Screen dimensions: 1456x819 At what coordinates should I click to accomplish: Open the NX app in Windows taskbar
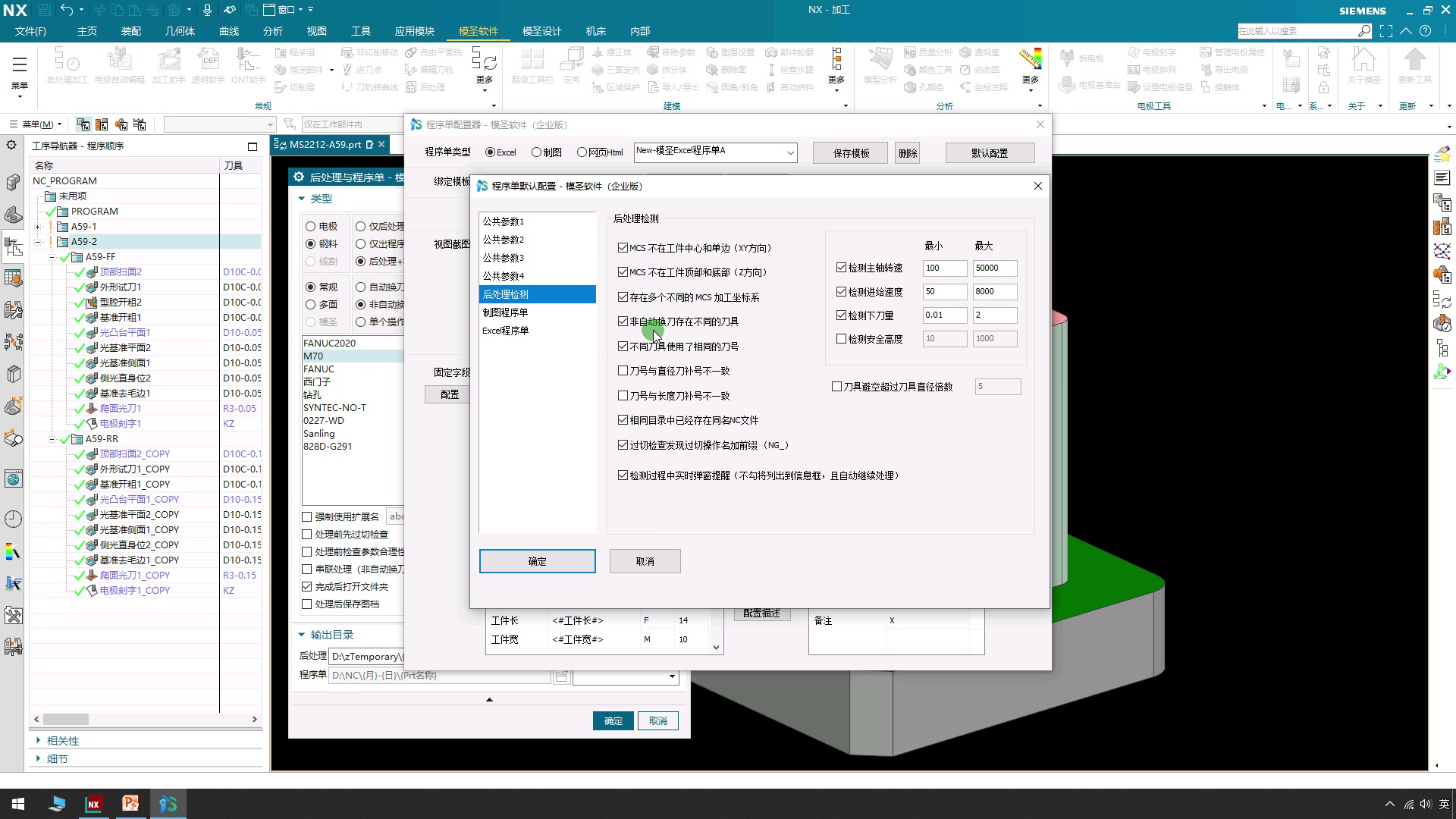click(93, 804)
